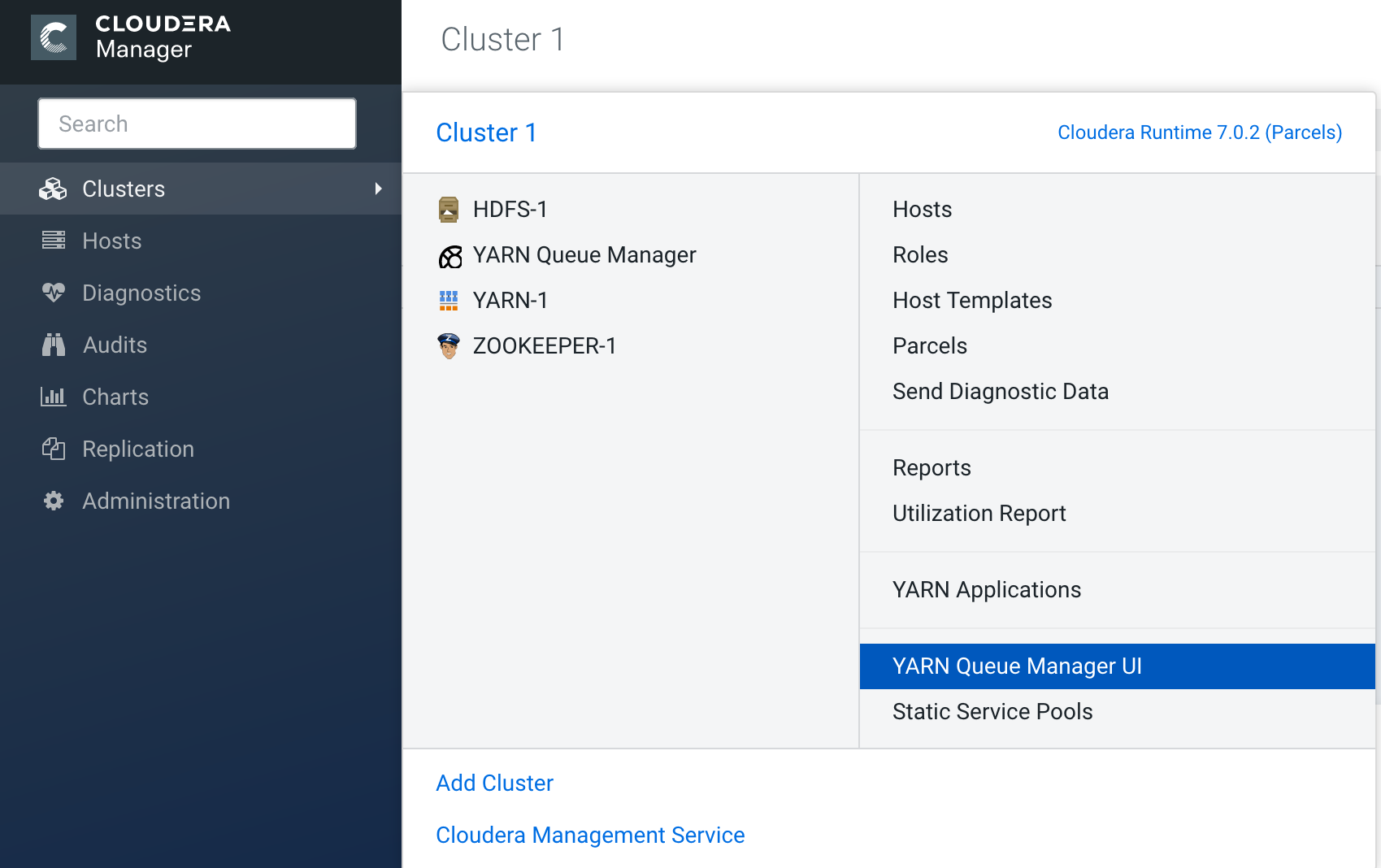The image size is (1381, 868).
Task: Open the Hosts section in sidebar
Action: click(112, 241)
